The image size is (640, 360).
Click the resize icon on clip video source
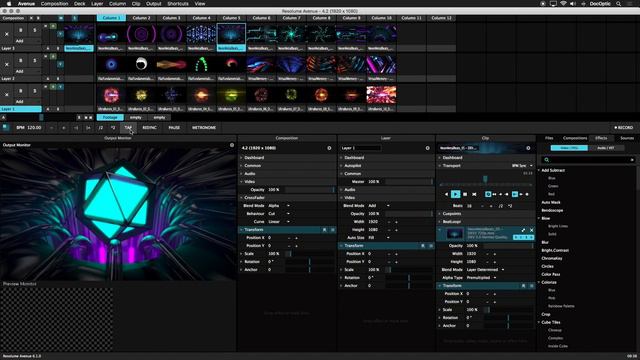tap(523, 230)
